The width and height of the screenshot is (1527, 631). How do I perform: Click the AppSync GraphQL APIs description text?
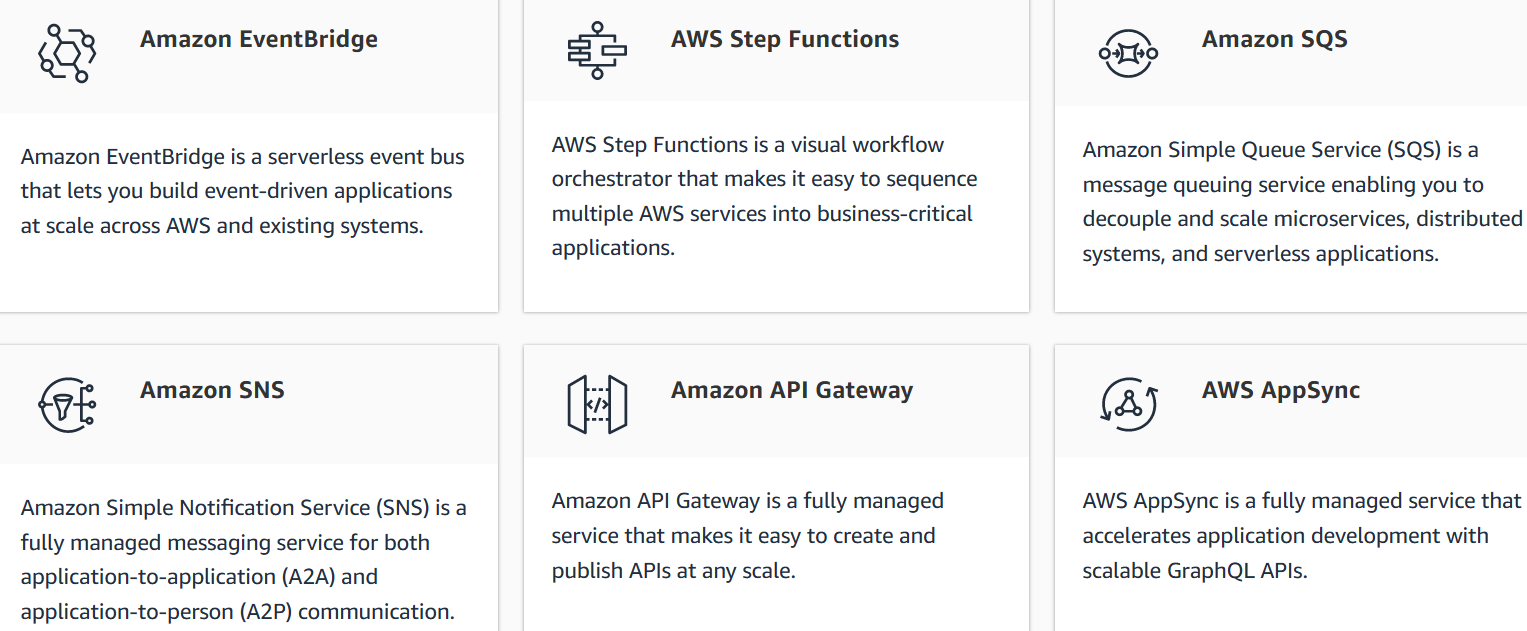tap(1300, 536)
